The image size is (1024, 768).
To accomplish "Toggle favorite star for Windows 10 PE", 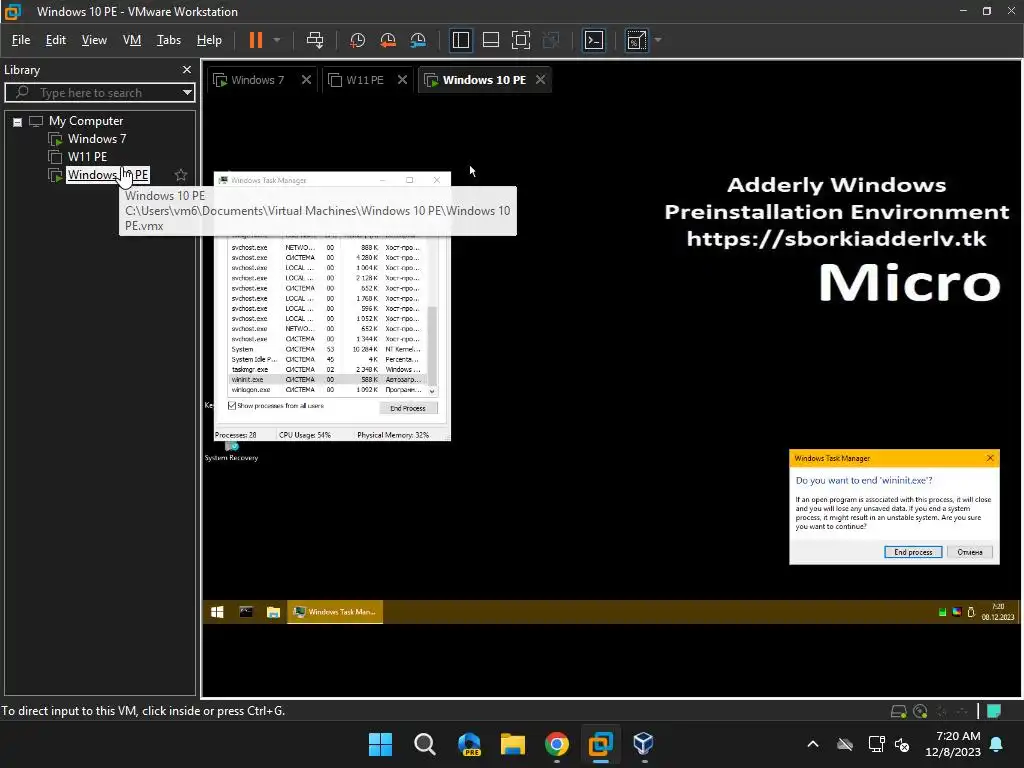I will click(x=181, y=175).
